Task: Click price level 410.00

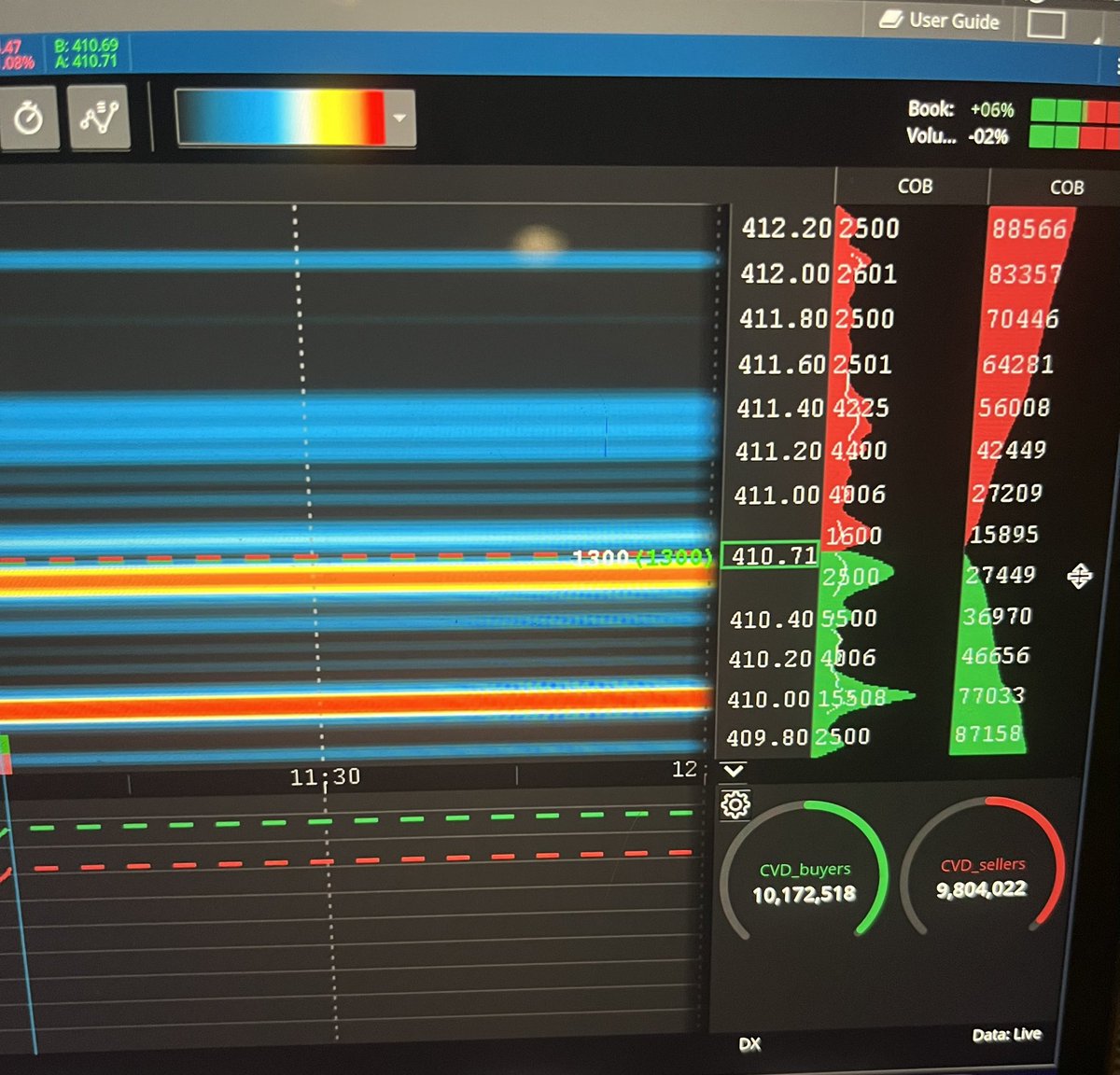Action: tap(770, 699)
